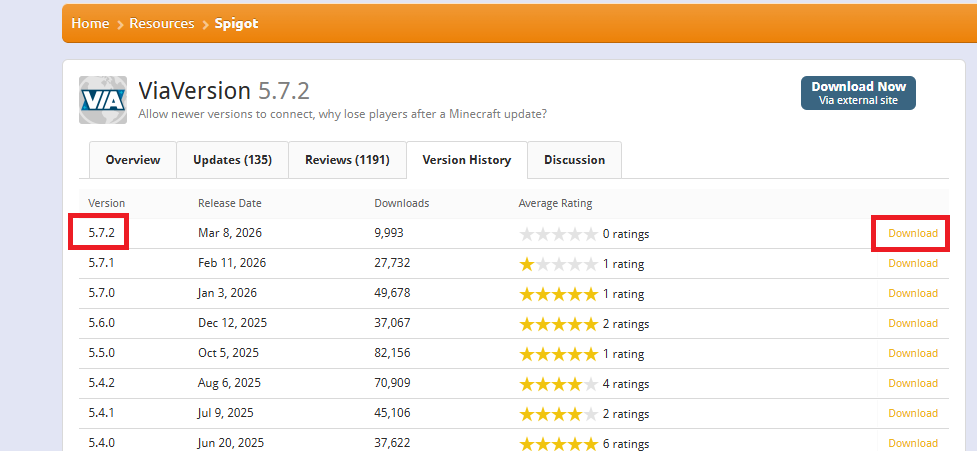Open Resources breadcrumb link

161,23
